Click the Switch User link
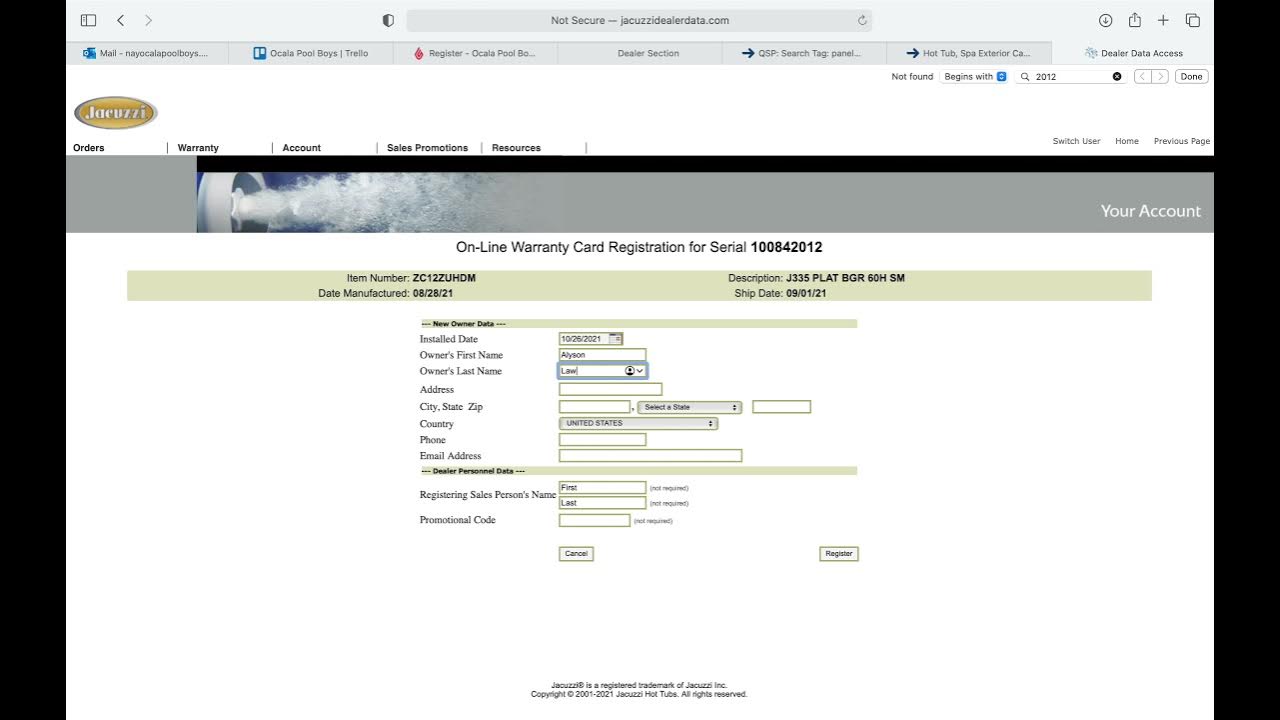1280x720 pixels. tap(1076, 141)
